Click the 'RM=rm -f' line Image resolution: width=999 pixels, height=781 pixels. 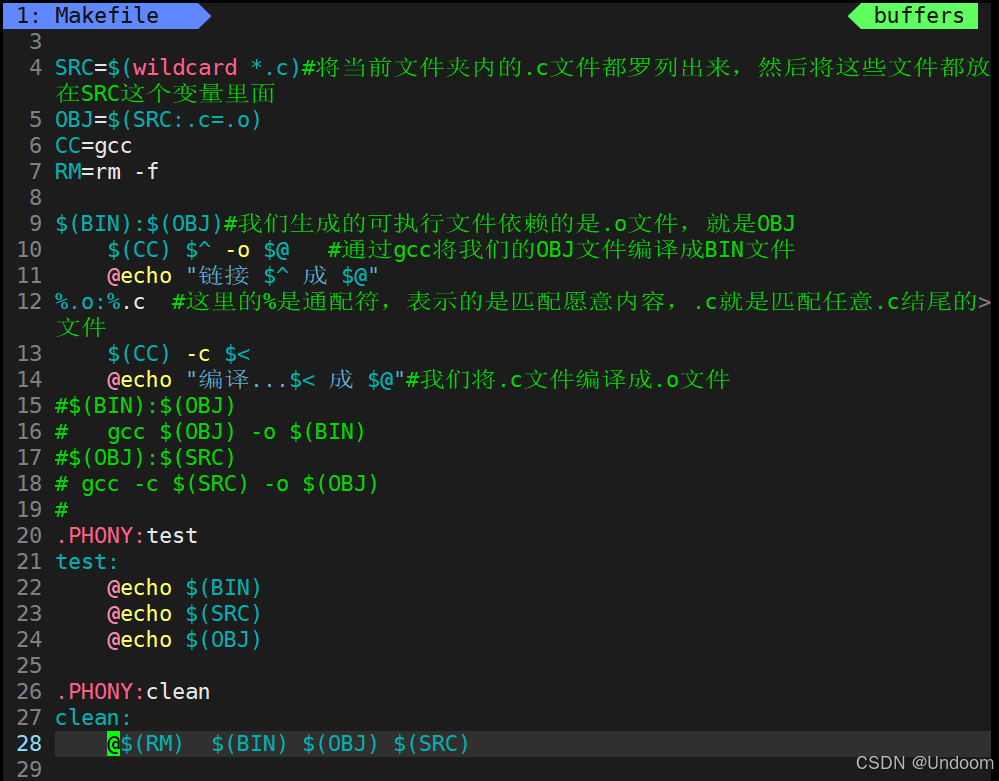pyautogui.click(x=106, y=171)
